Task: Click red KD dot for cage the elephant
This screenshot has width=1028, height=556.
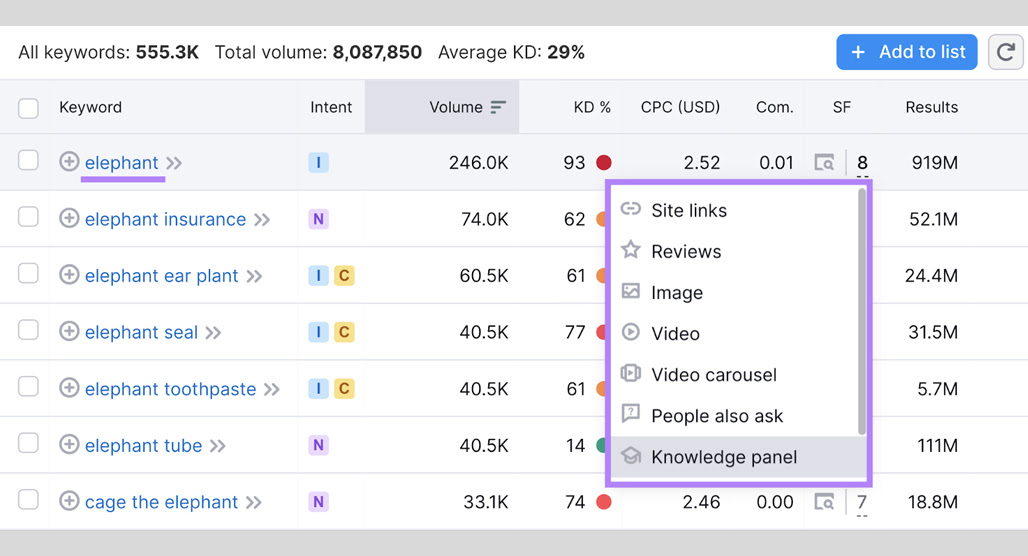Action: [x=604, y=502]
